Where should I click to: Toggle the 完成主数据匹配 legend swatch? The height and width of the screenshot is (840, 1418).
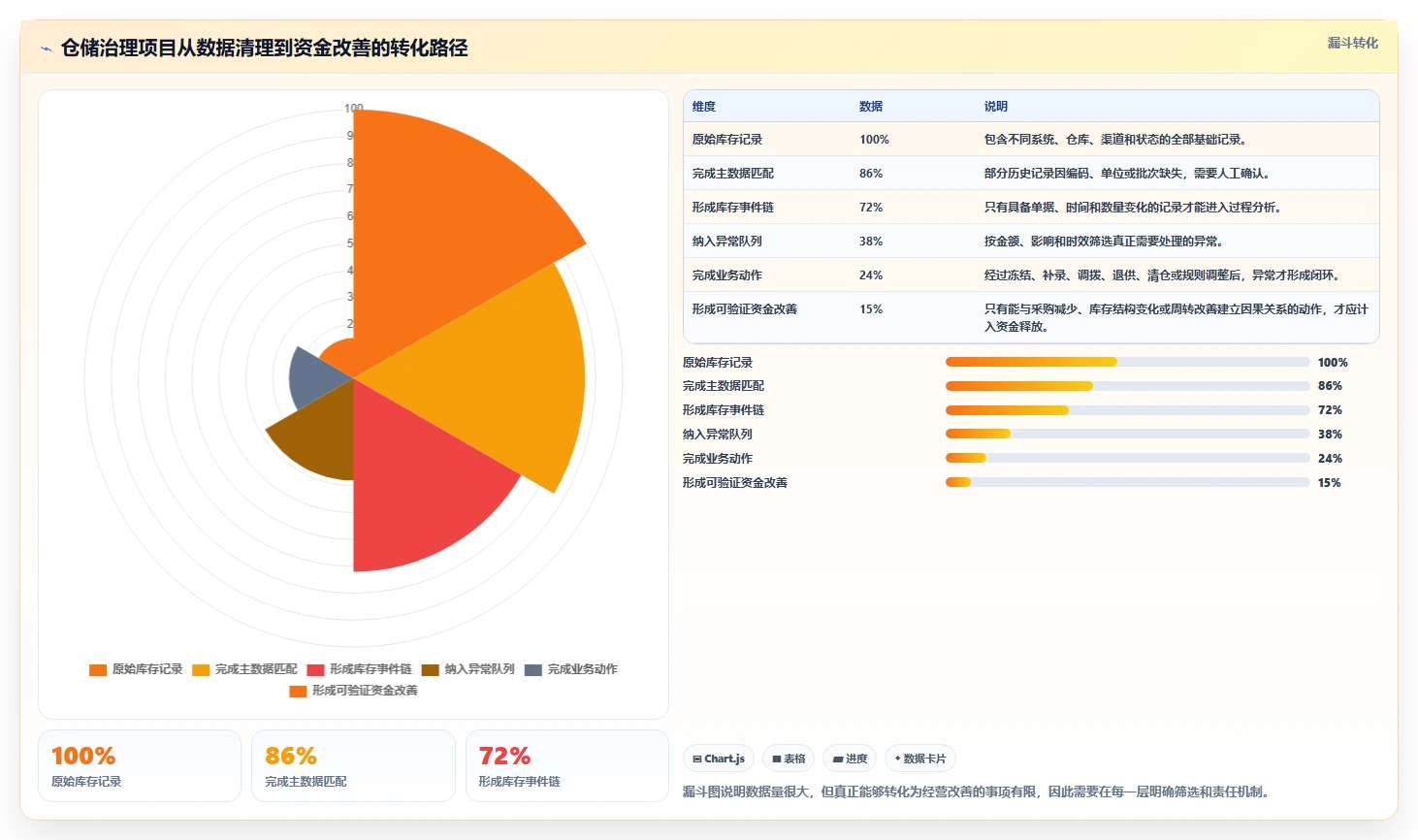tap(201, 669)
